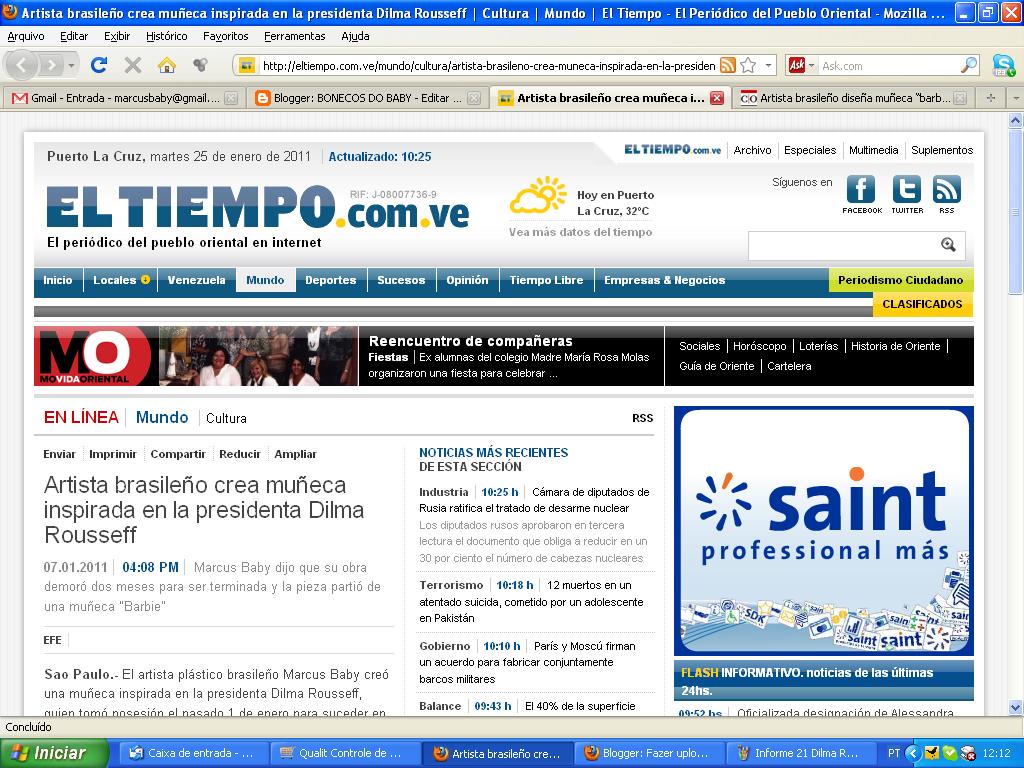Click the site search input field
Viewport: 1024px width, 768px height.
[x=842, y=245]
